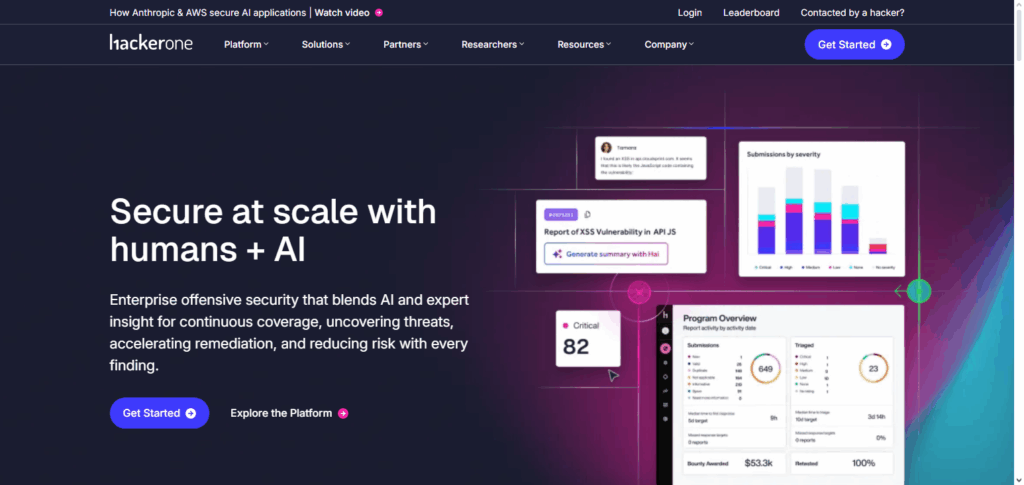
Task: Expand the Company menu
Action: (x=669, y=44)
